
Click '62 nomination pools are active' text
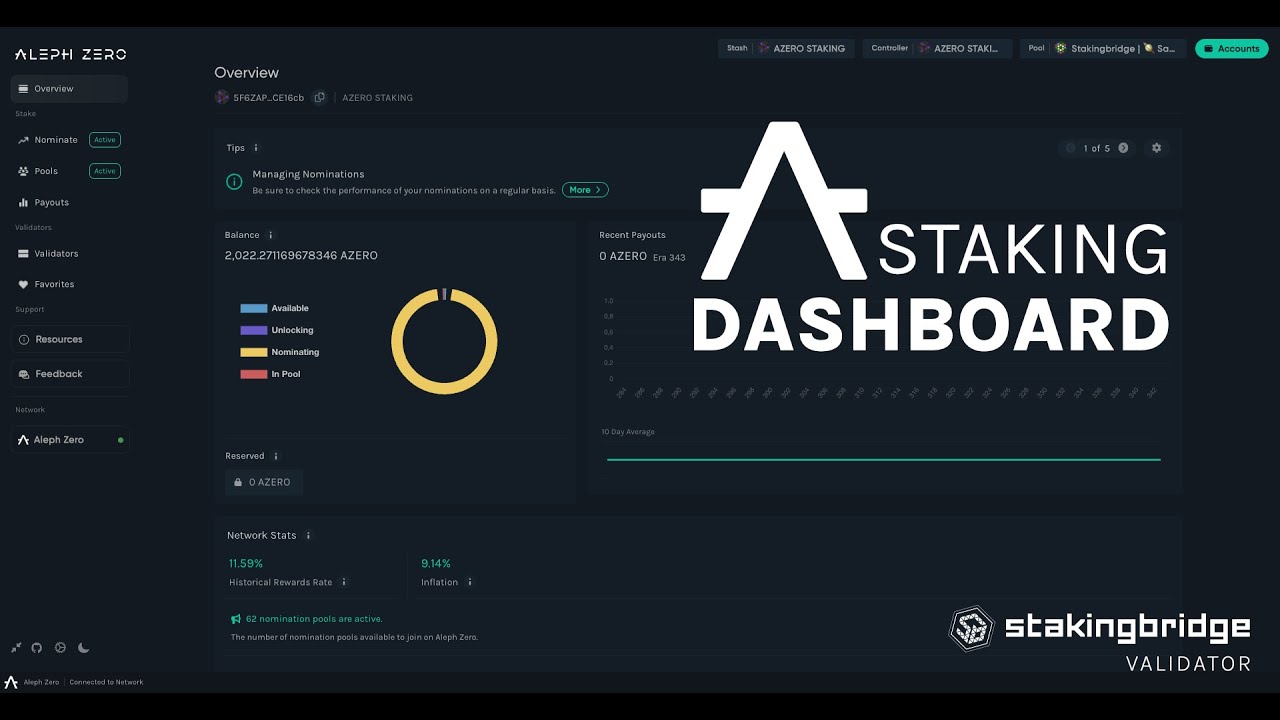click(x=314, y=619)
